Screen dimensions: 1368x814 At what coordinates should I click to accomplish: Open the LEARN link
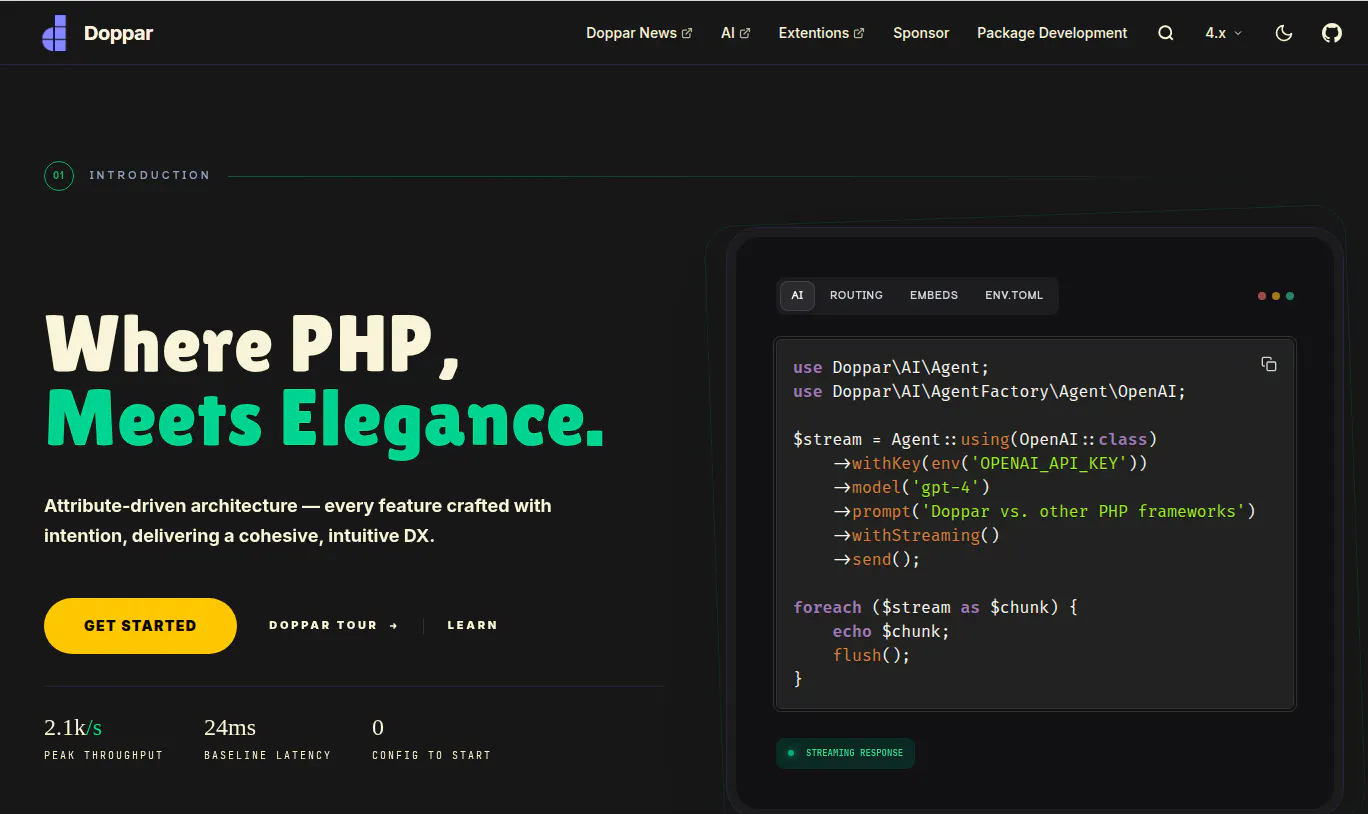tap(472, 626)
